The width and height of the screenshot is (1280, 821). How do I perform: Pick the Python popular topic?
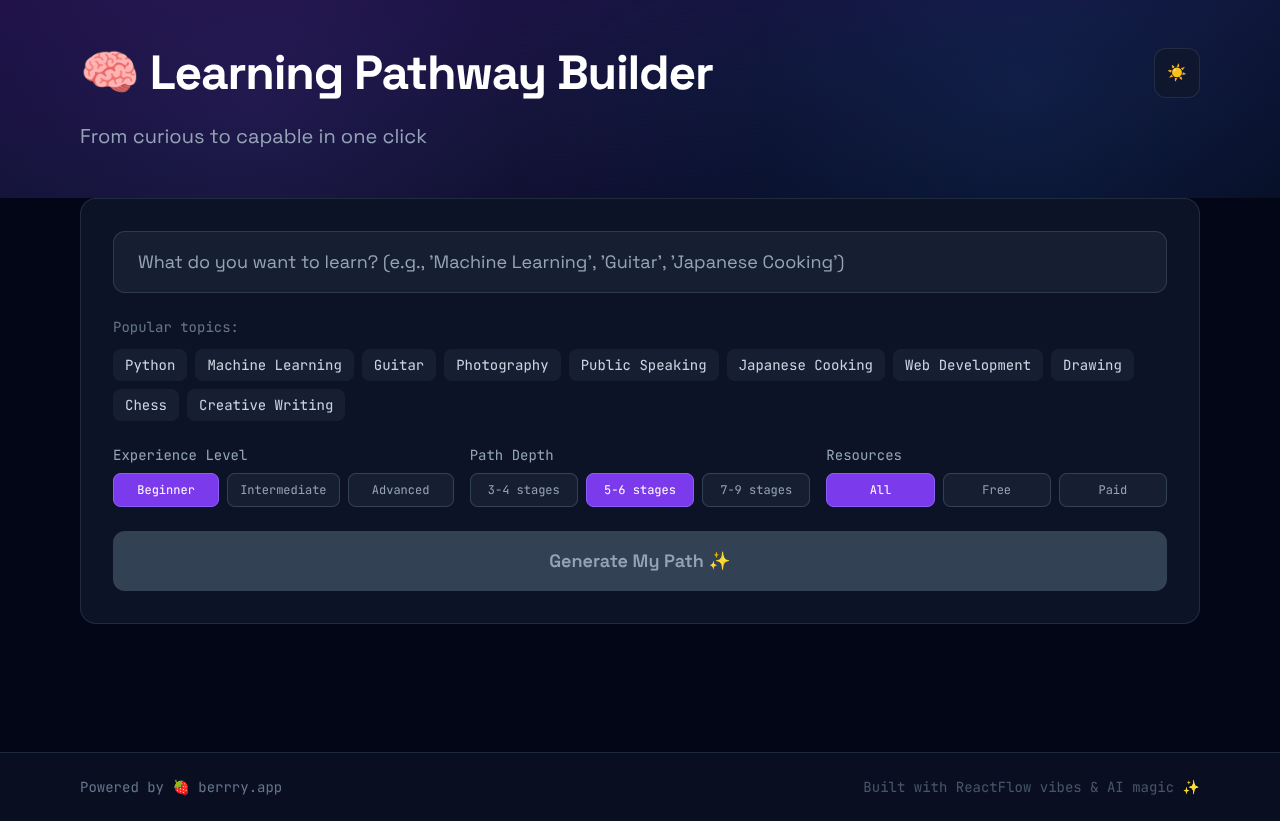[x=150, y=365]
